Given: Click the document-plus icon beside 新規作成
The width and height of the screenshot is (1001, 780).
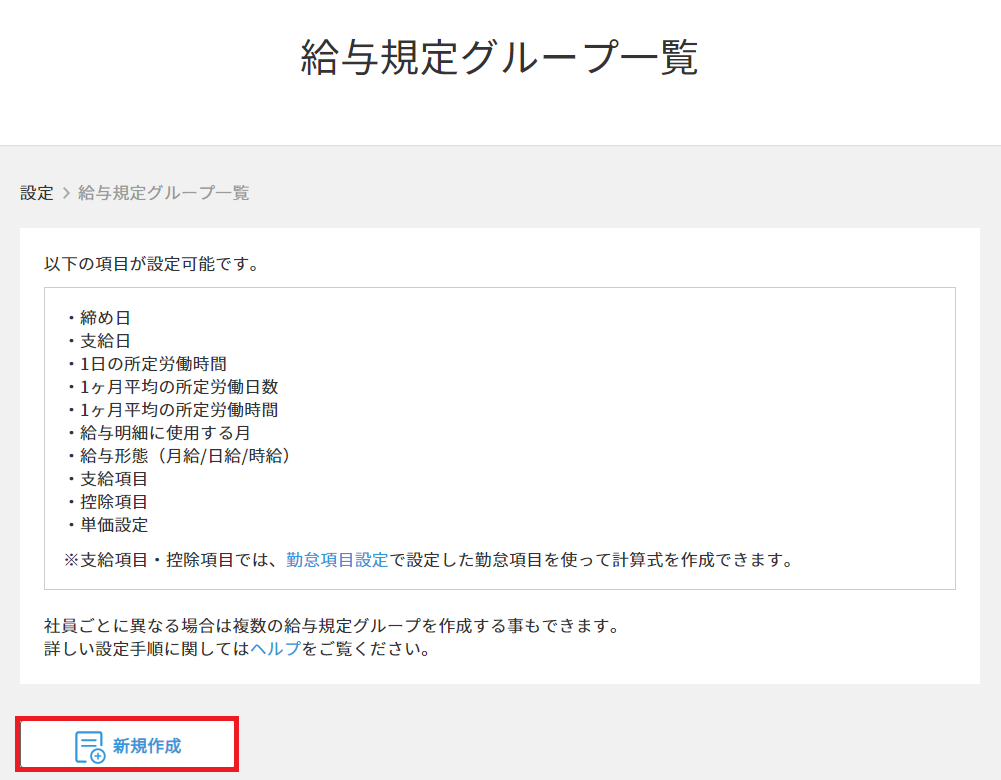Looking at the screenshot, I should point(90,747).
